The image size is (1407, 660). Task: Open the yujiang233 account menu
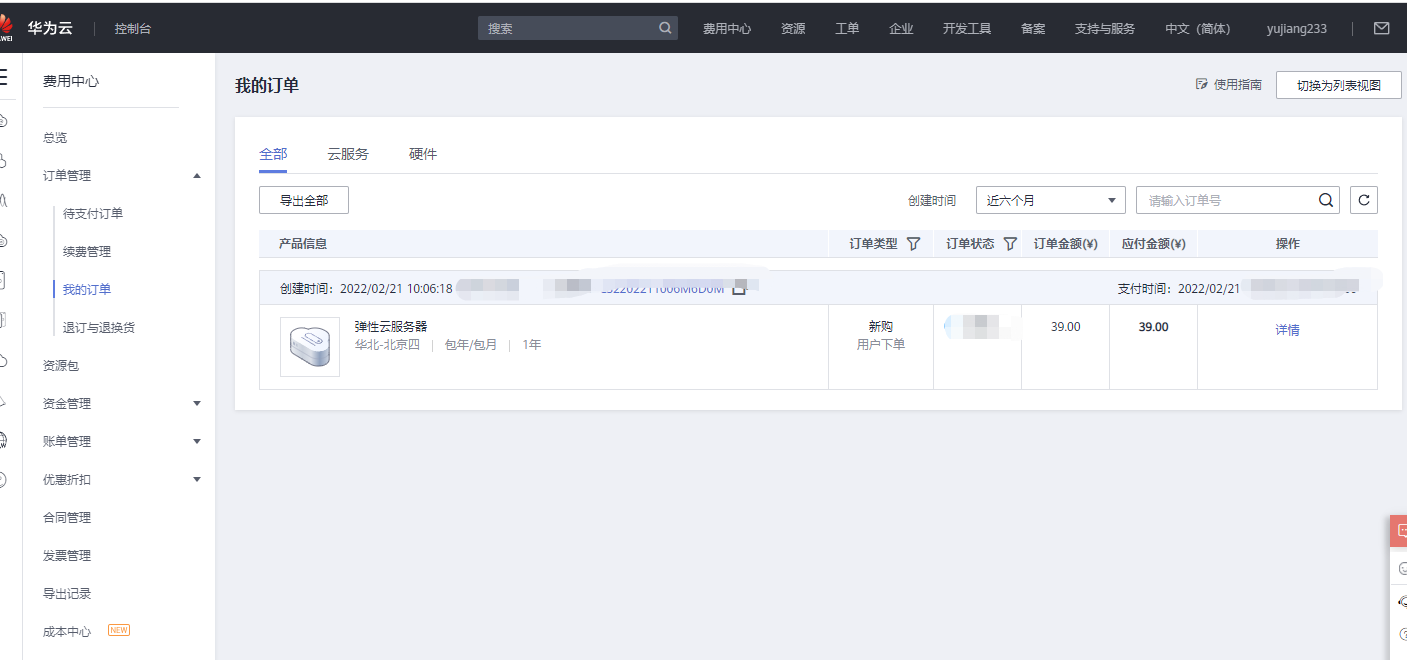[x=1297, y=29]
